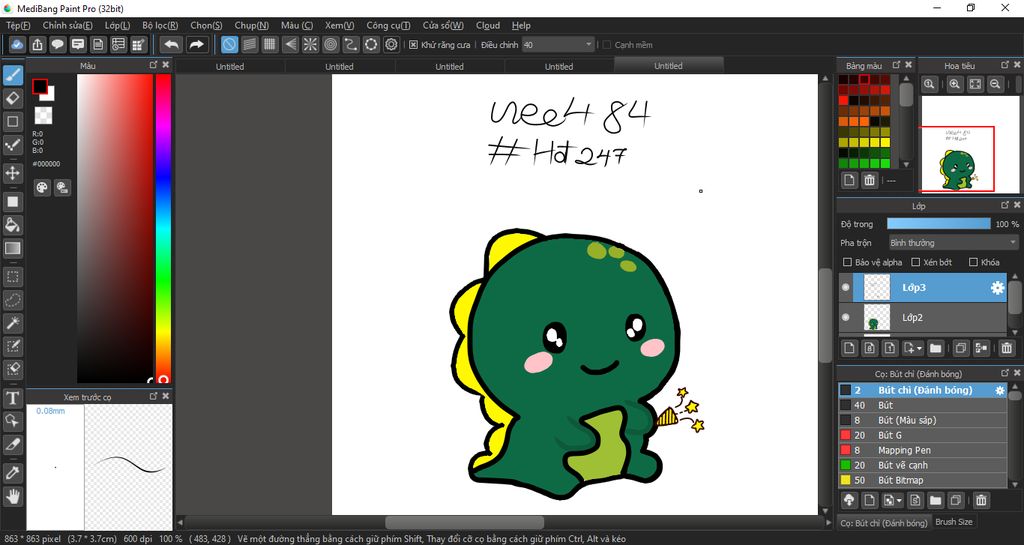The height and width of the screenshot is (545, 1024).
Task: Fit navigator view to screen
Action: click(975, 84)
